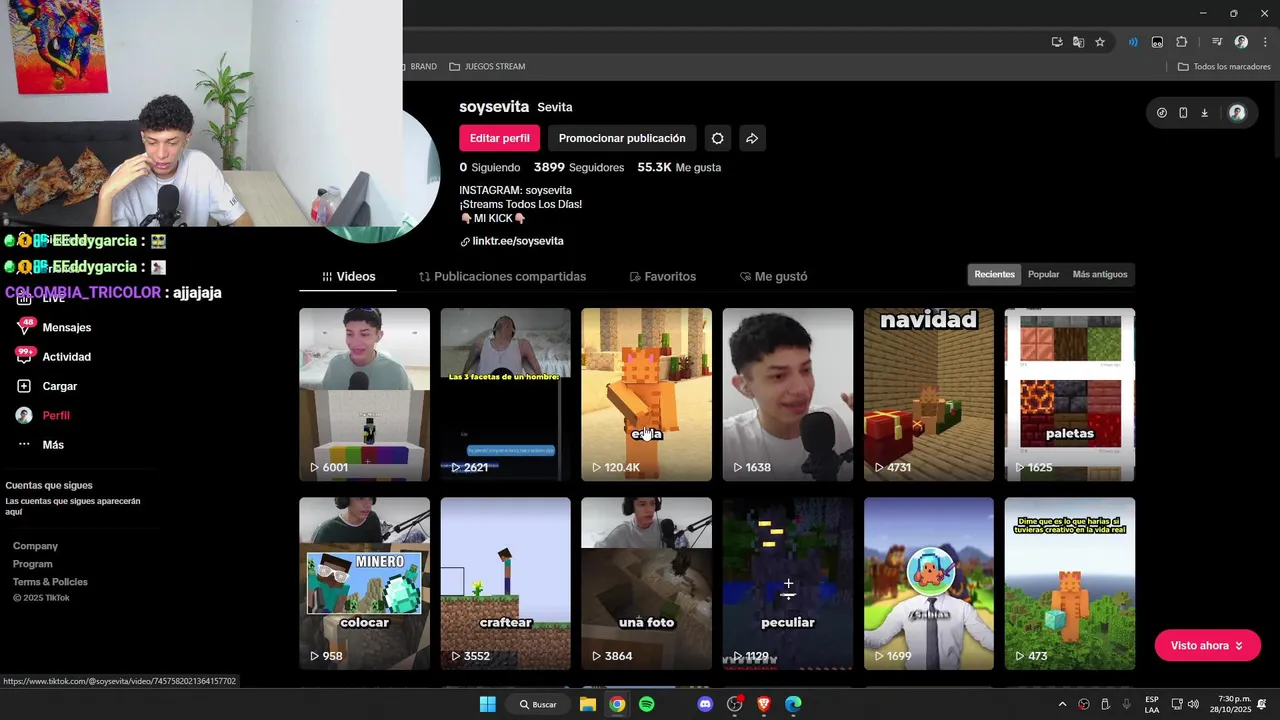Image resolution: width=1280 pixels, height=720 pixels.
Task: Click the Cargar plus icon
Action: click(x=25, y=386)
